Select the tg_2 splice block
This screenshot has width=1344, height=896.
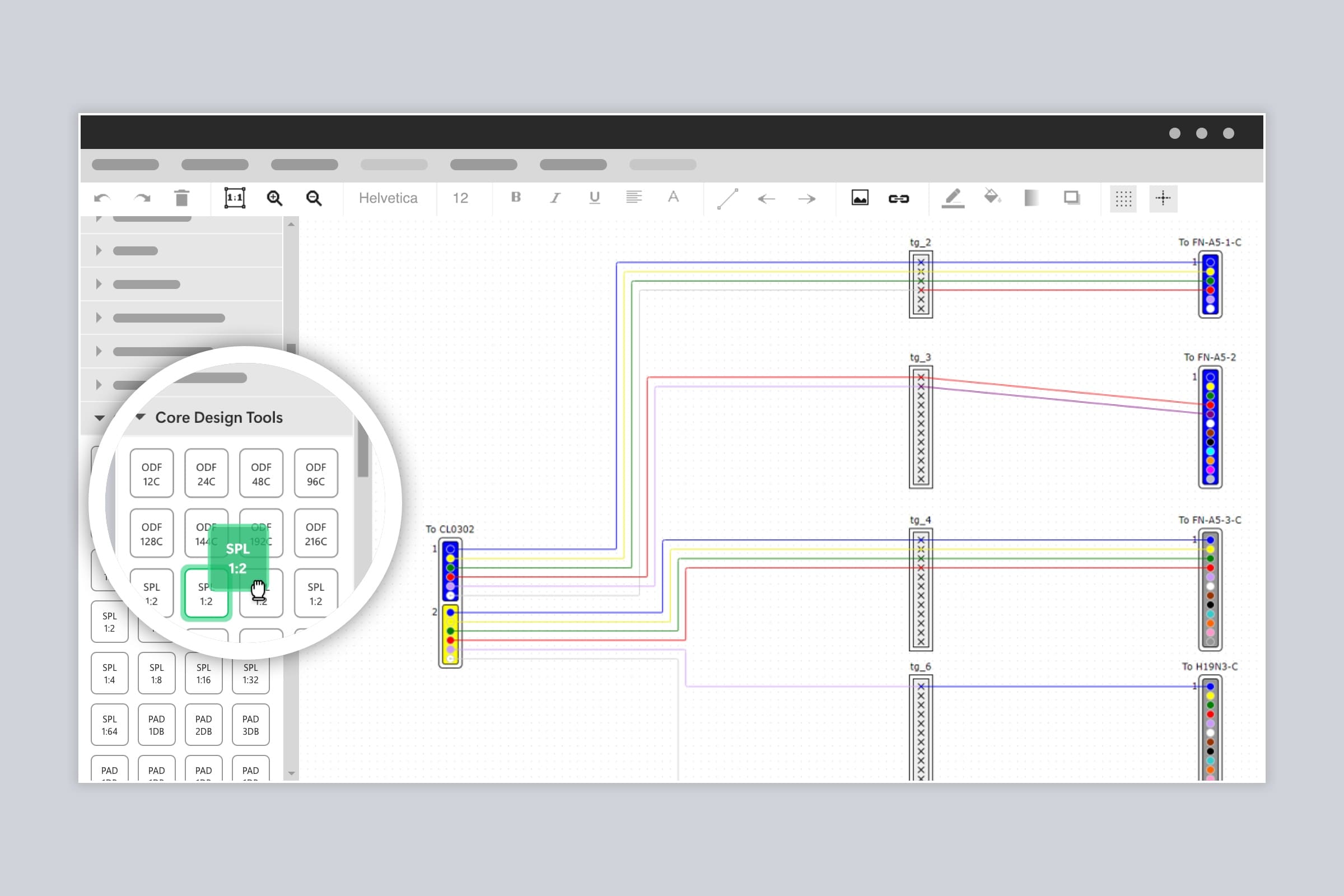point(921,284)
